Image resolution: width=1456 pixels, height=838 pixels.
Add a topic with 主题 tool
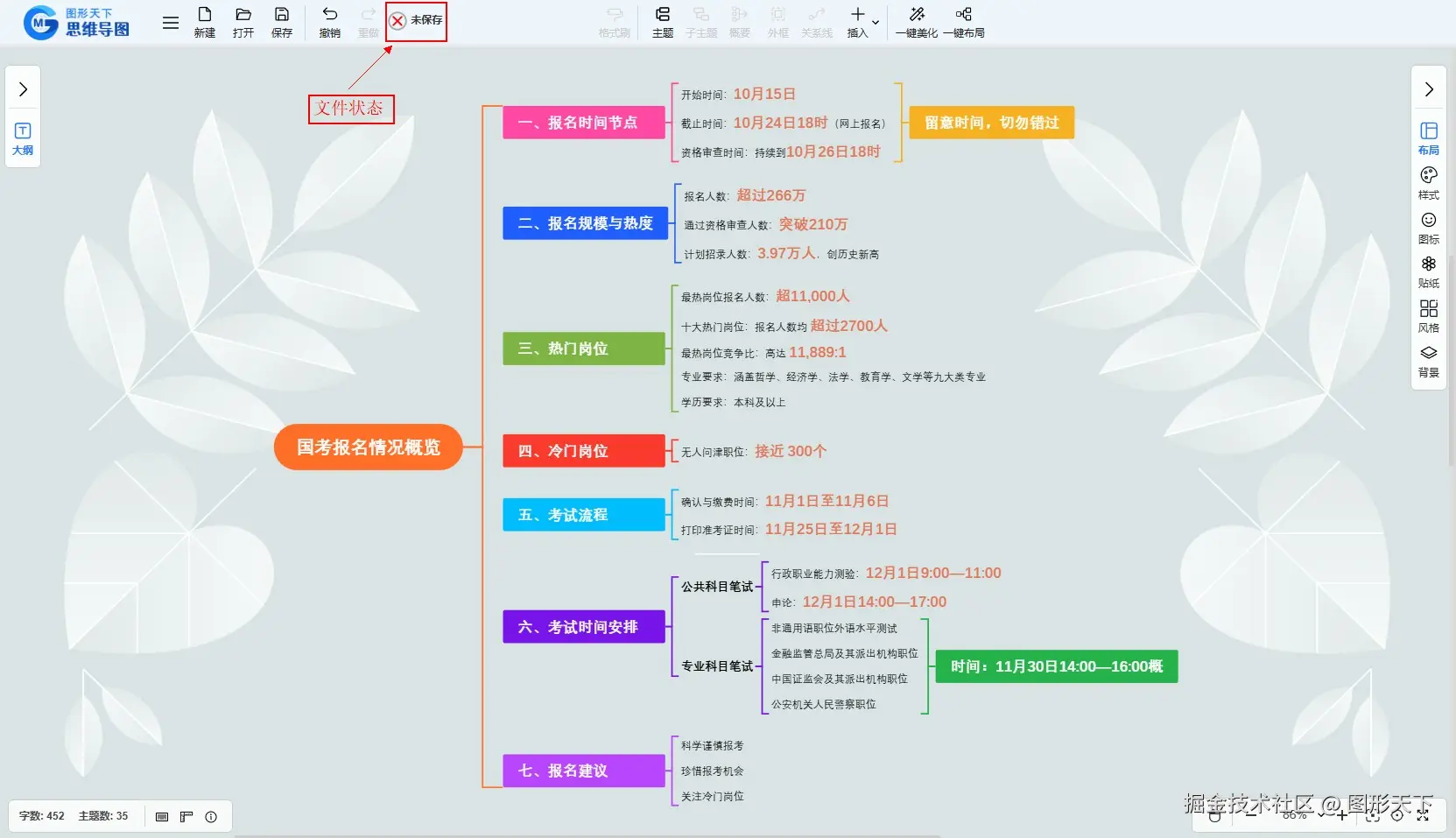[x=663, y=22]
